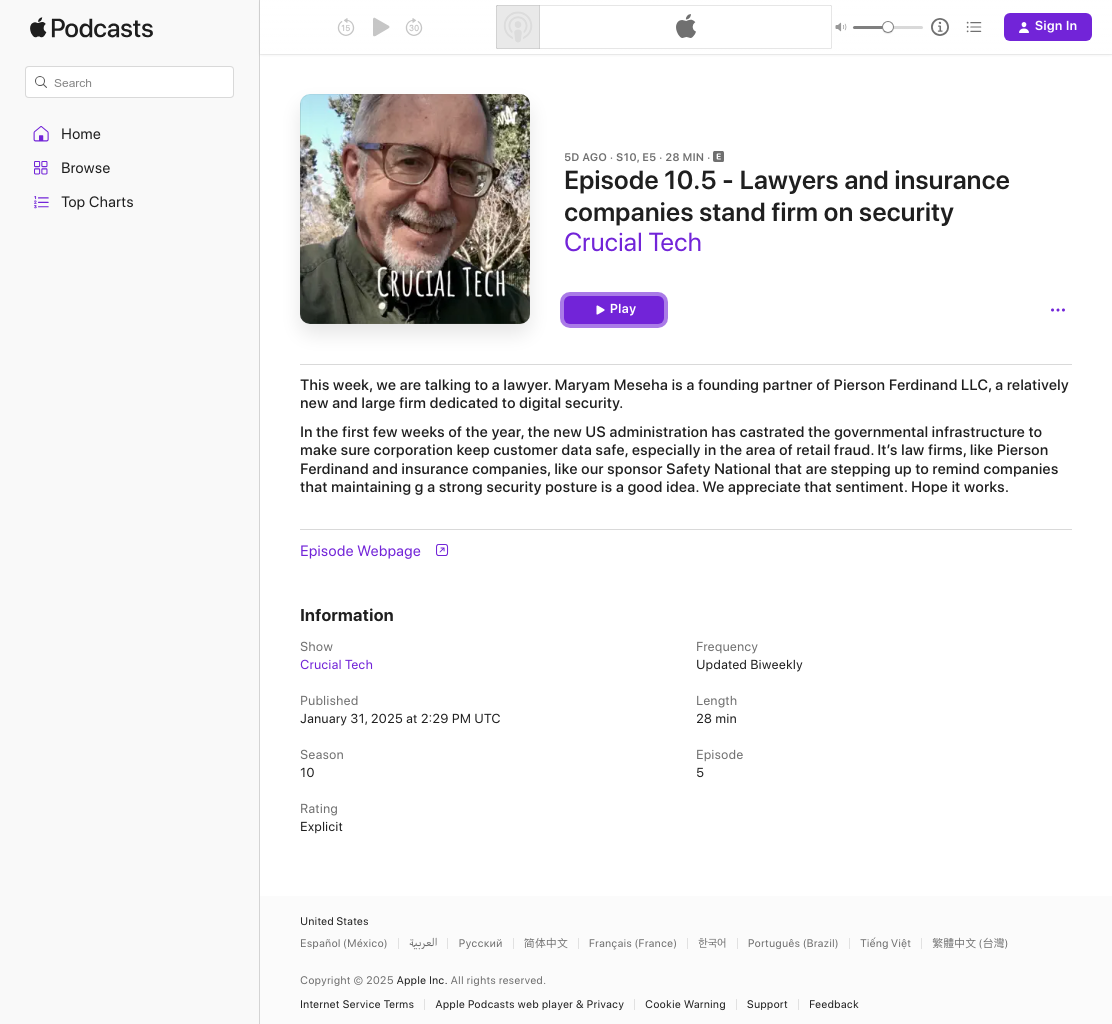Select the United States region link

[x=334, y=921]
